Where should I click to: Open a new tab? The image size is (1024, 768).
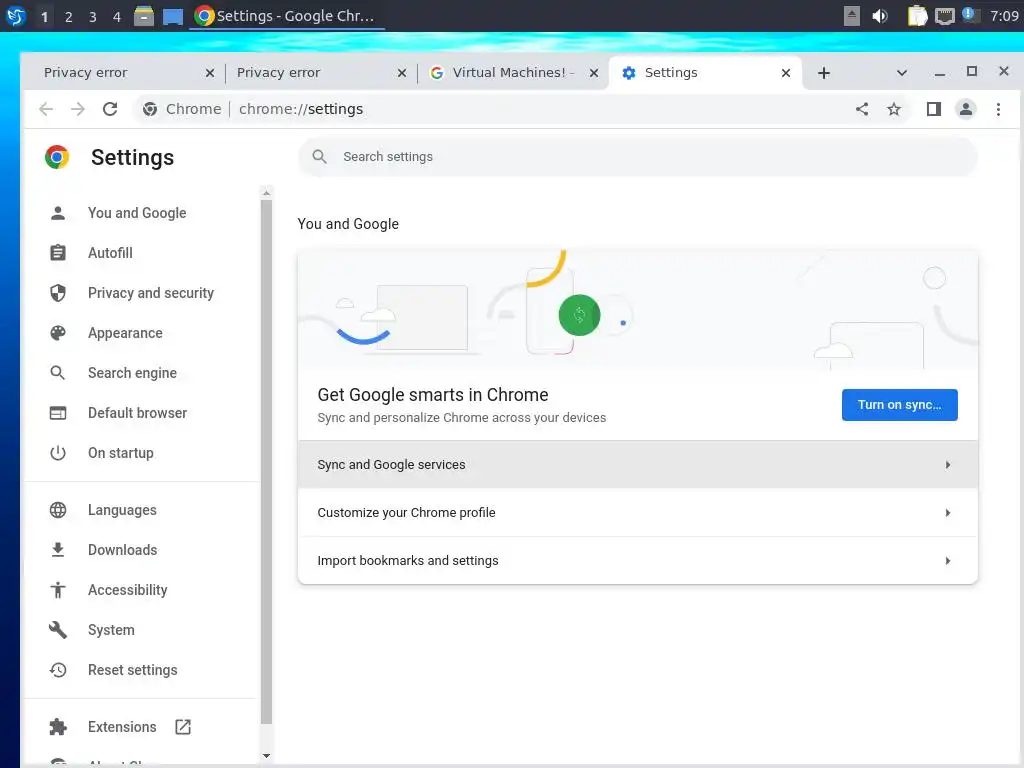pyautogui.click(x=824, y=73)
